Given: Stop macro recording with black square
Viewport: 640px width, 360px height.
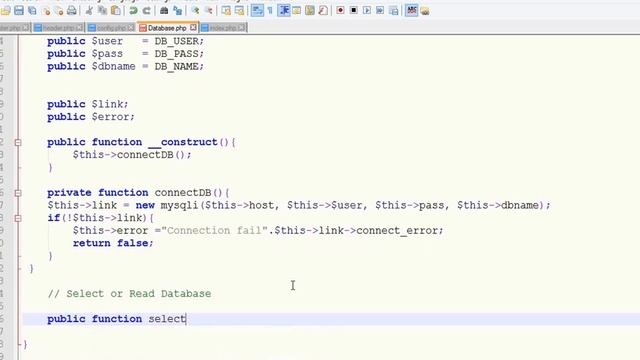Looking at the screenshot, I should pos(353,10).
